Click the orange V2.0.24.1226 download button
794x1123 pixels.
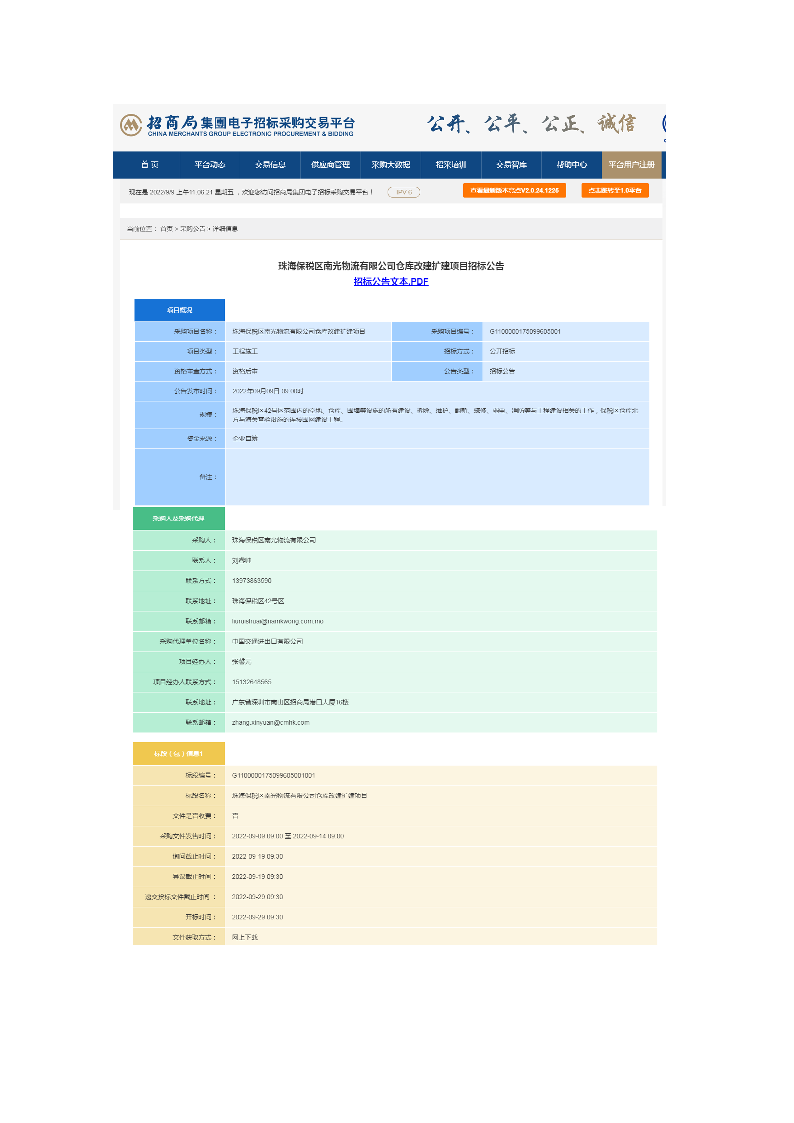(514, 190)
